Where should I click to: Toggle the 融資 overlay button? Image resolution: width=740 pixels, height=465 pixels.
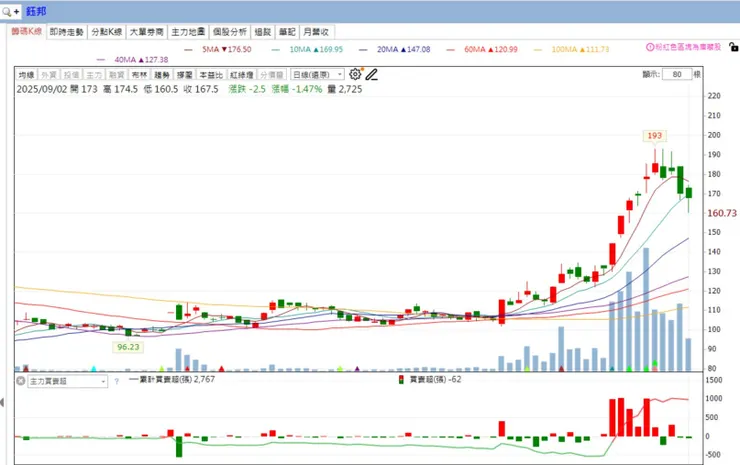pos(117,75)
